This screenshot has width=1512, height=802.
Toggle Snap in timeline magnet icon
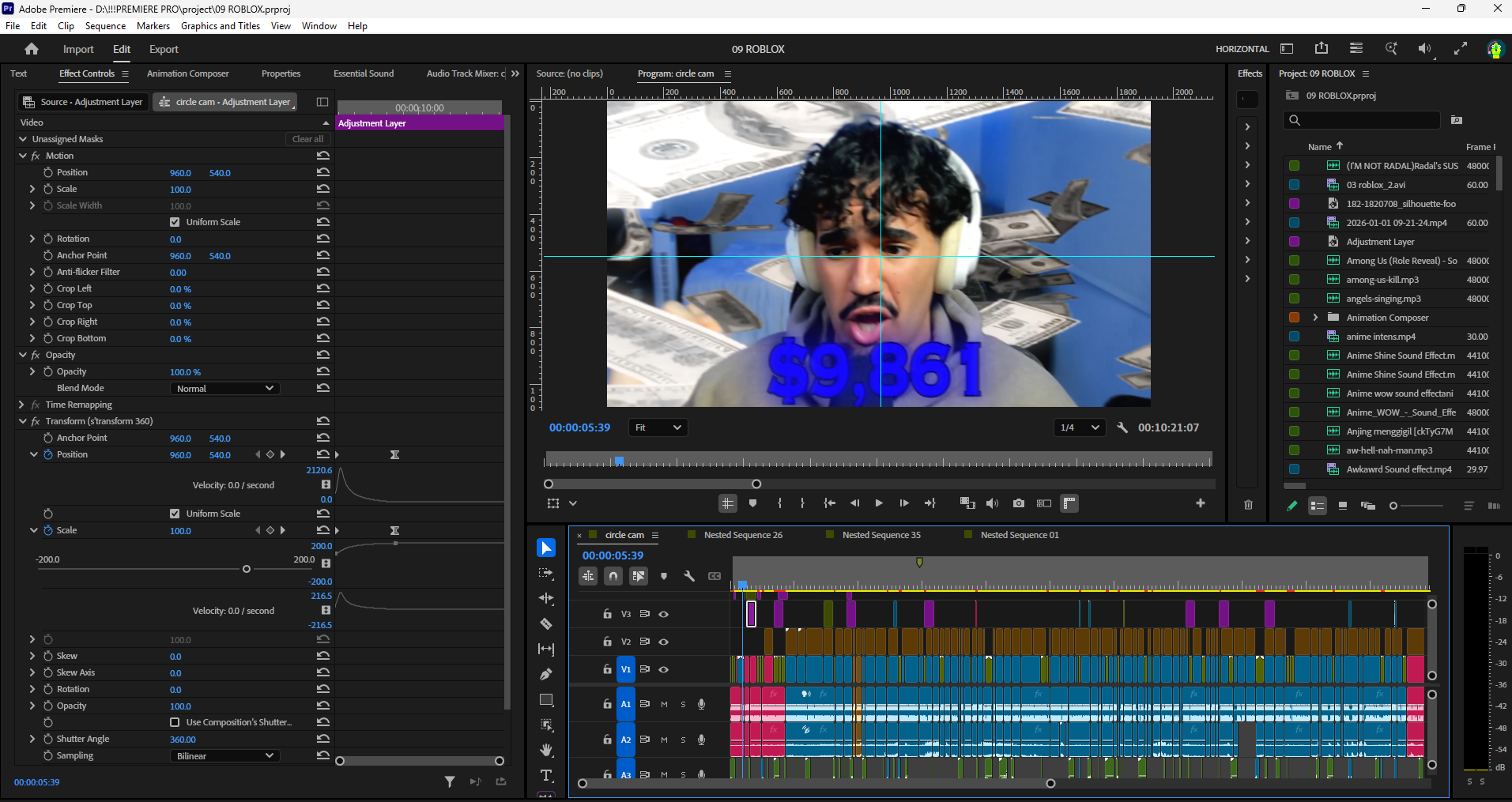click(x=613, y=576)
